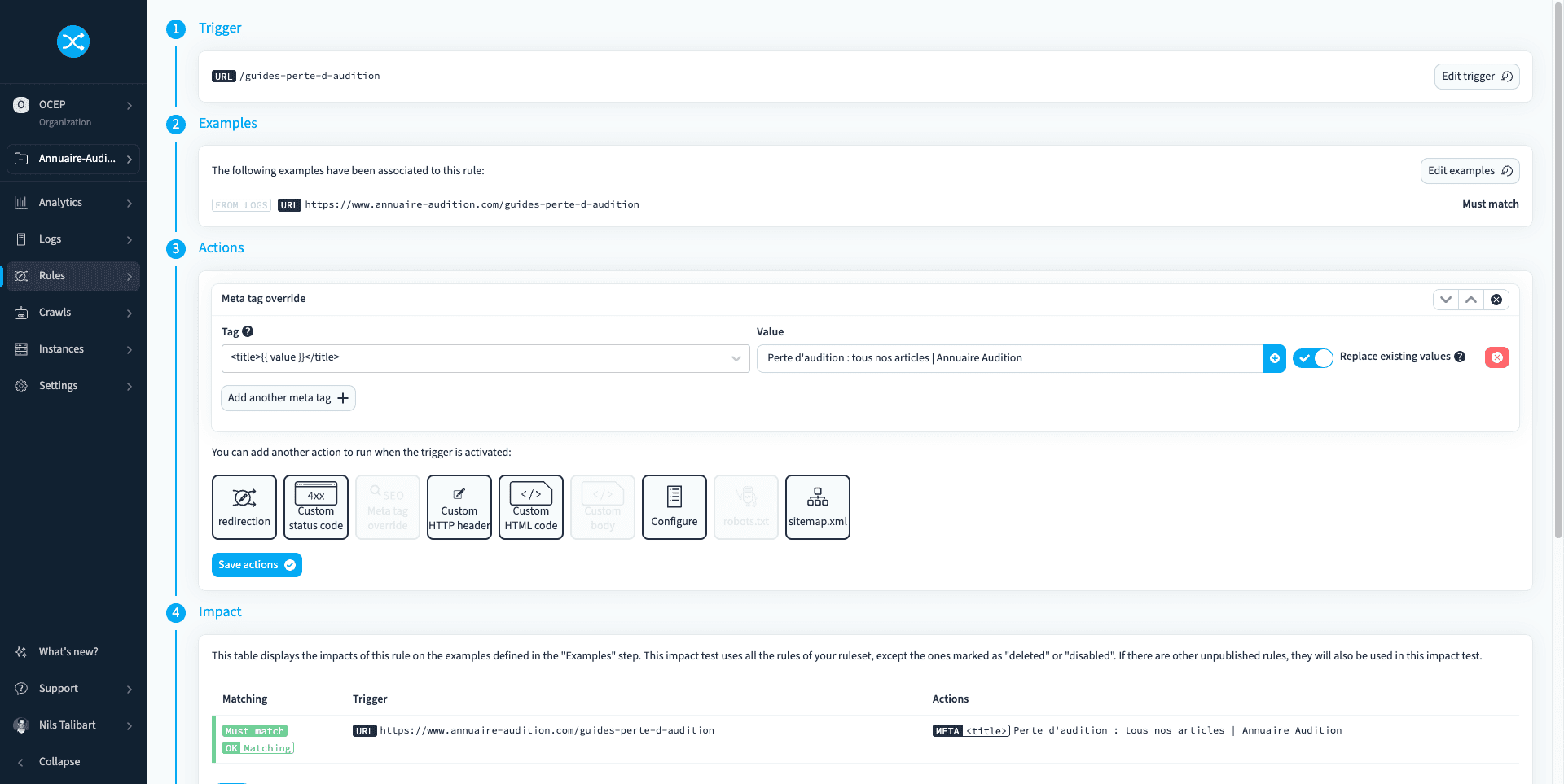1564x784 pixels.
Task: Select Rules in the sidebar
Action: pyautogui.click(x=73, y=276)
